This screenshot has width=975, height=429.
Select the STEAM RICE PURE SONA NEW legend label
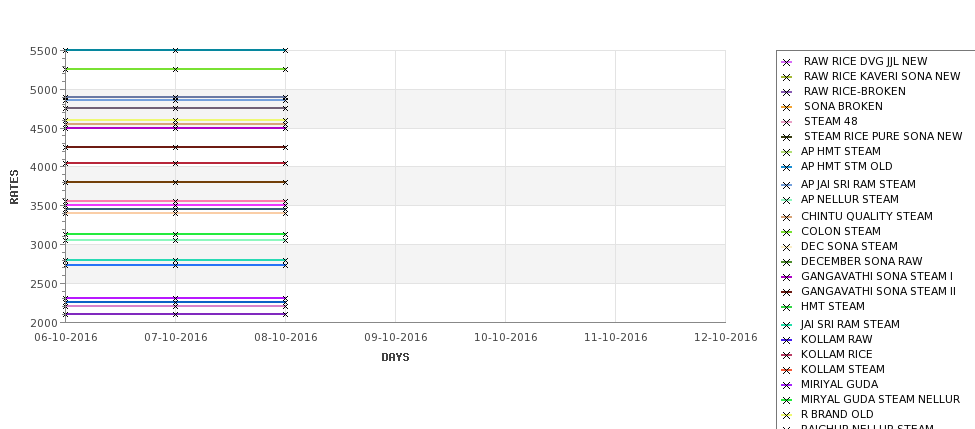[883, 136]
